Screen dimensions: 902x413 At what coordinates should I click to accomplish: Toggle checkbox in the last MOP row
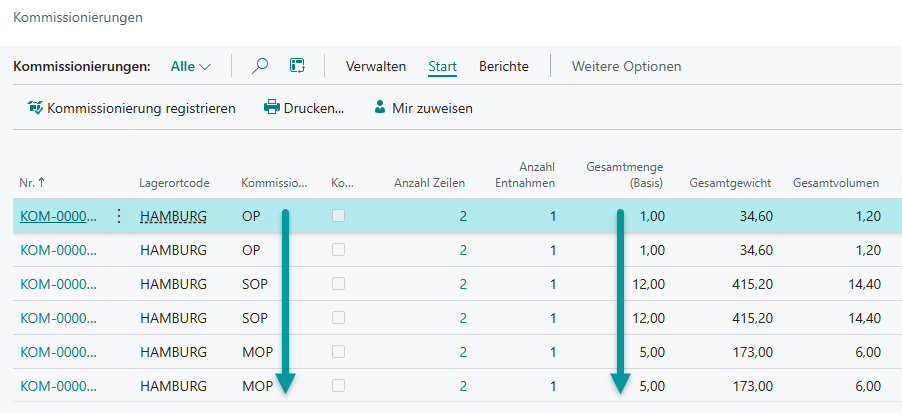[x=339, y=385]
